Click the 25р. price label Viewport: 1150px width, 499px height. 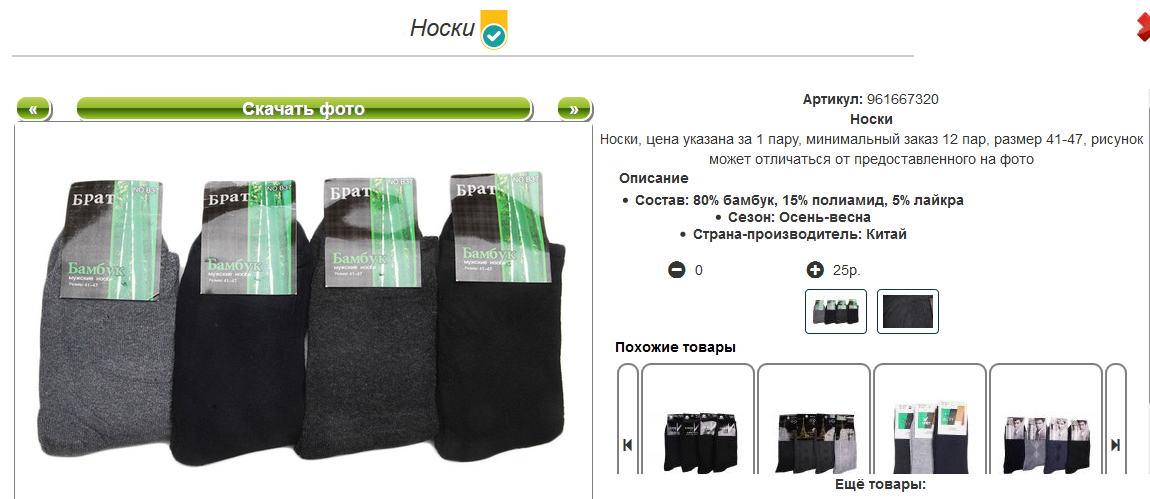846,270
